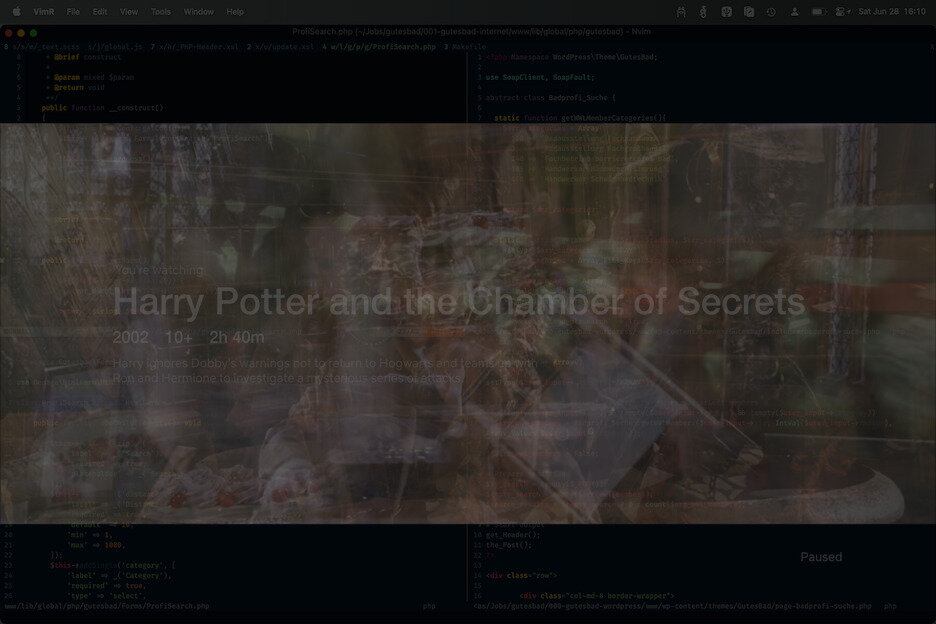Screen dimensions: 936x624
Task: Click the 'the_Post();' code line
Action: 509,545
